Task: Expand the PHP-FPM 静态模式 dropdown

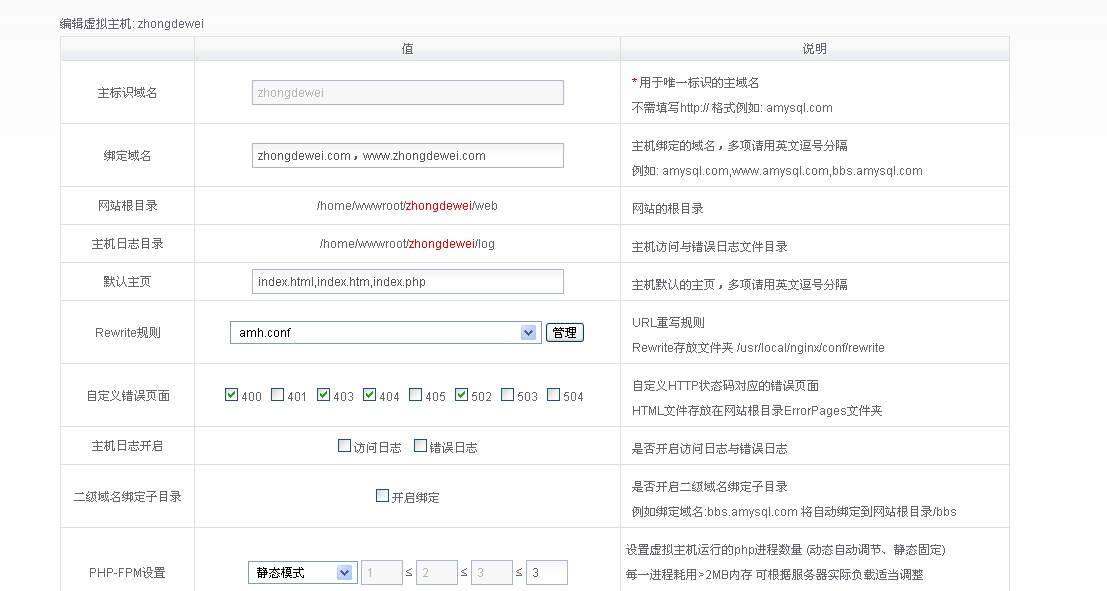Action: (x=301, y=573)
